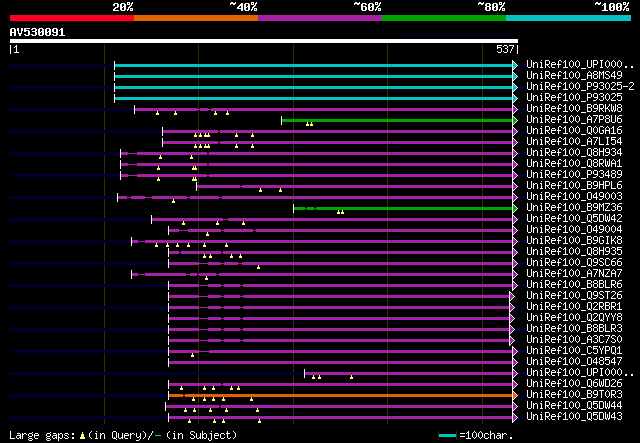Select the UniRef100_O49003 label

coord(574,197)
